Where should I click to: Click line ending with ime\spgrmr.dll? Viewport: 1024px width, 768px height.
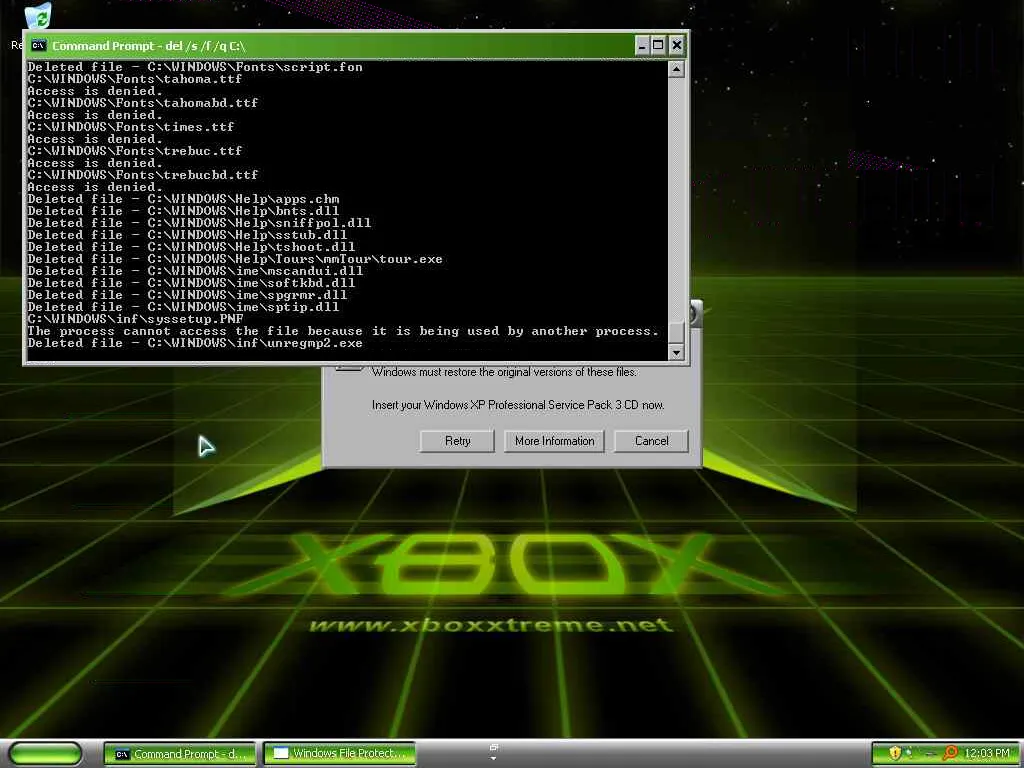pos(187,295)
